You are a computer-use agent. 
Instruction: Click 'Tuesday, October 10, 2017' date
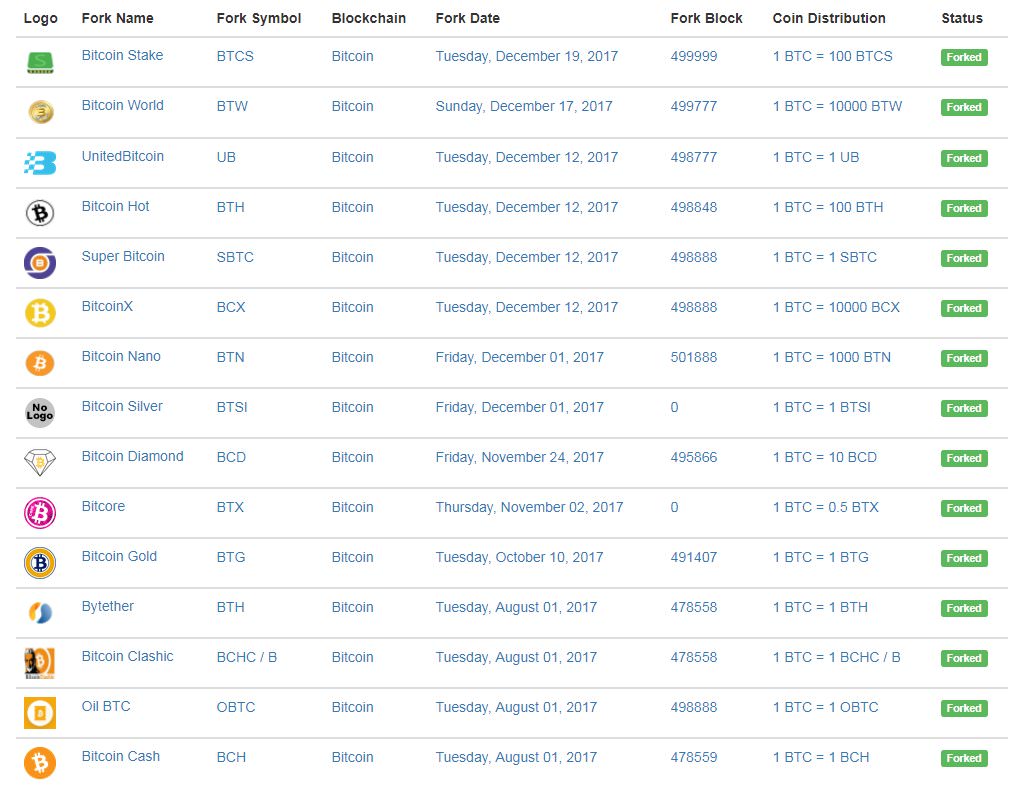520,557
